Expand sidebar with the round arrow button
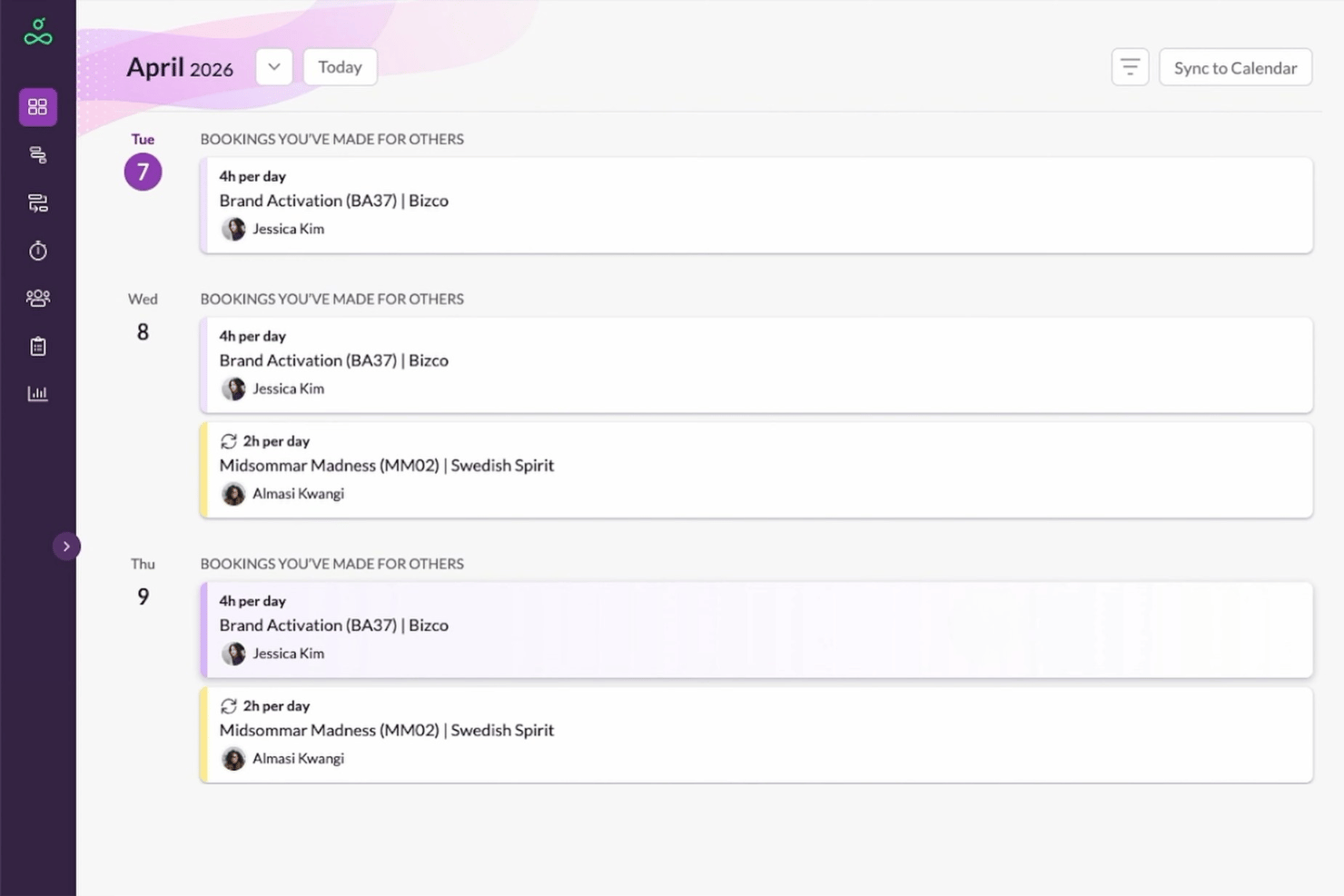Image resolution: width=1344 pixels, height=896 pixels. tap(66, 546)
